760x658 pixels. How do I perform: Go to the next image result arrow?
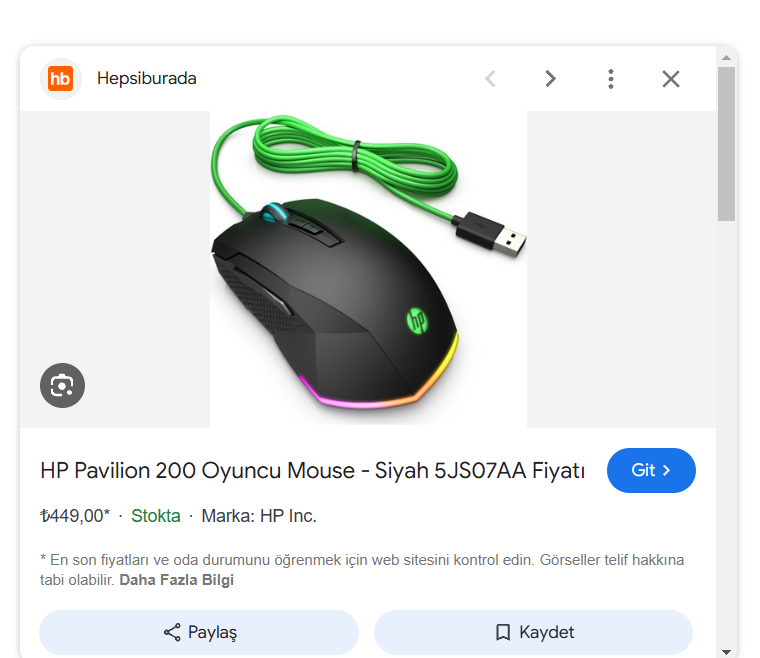[x=550, y=79]
